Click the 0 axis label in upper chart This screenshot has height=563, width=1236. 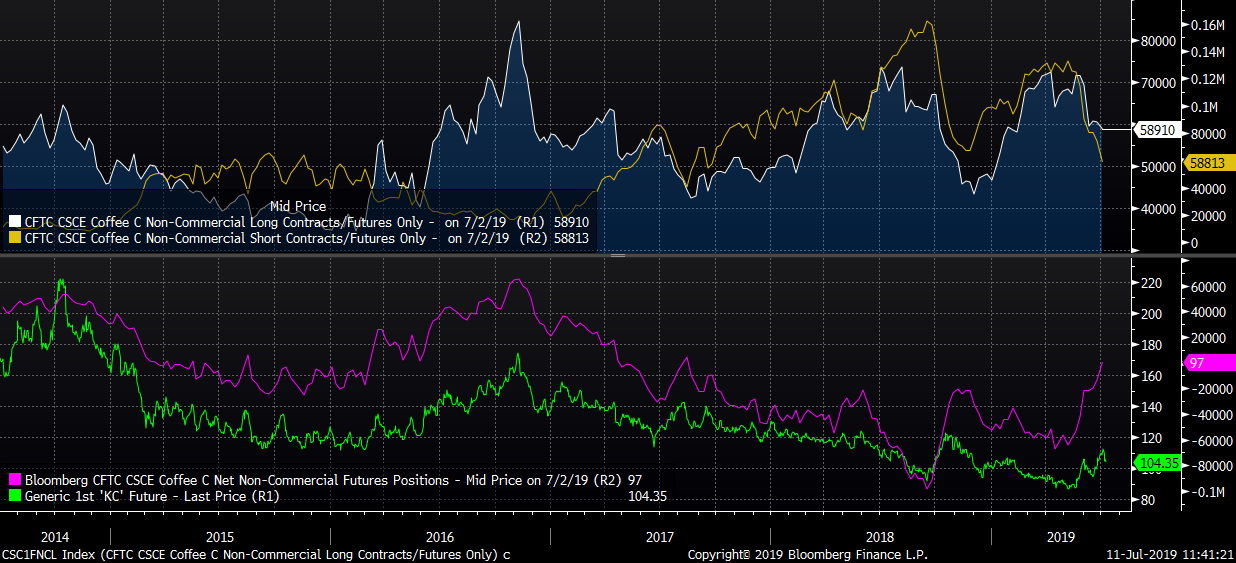click(1194, 243)
